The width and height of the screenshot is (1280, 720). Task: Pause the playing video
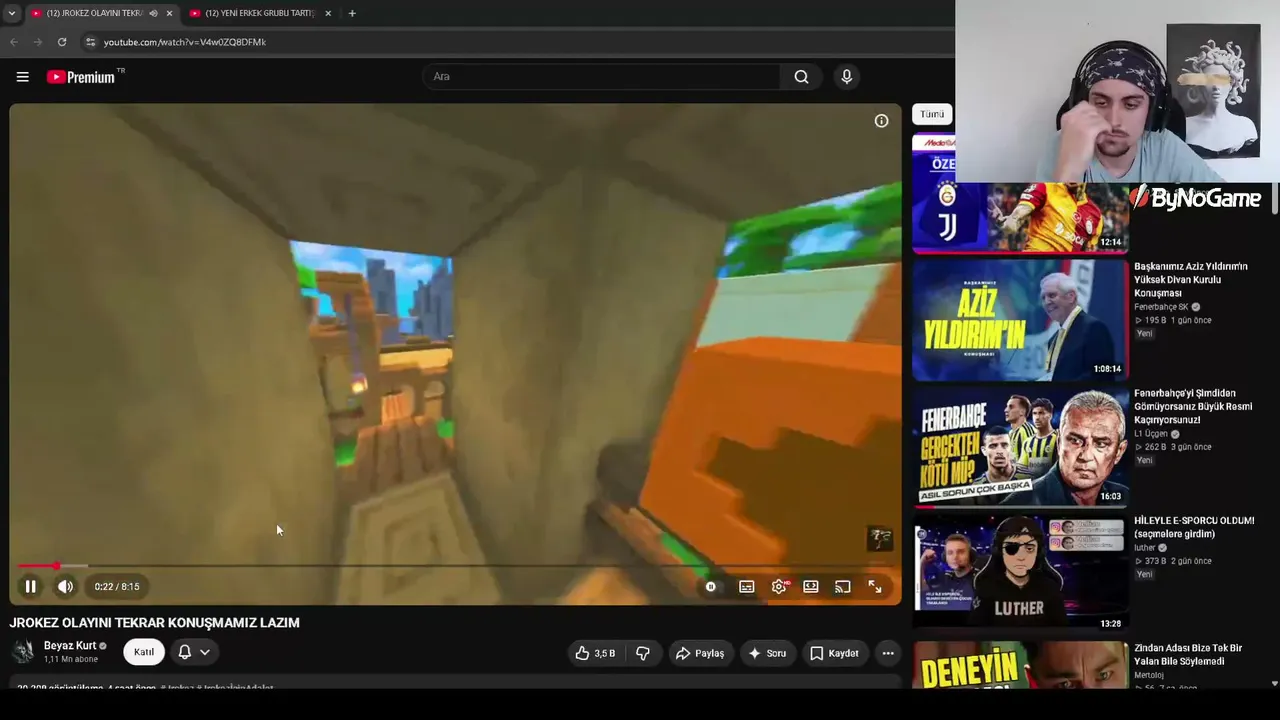click(31, 587)
